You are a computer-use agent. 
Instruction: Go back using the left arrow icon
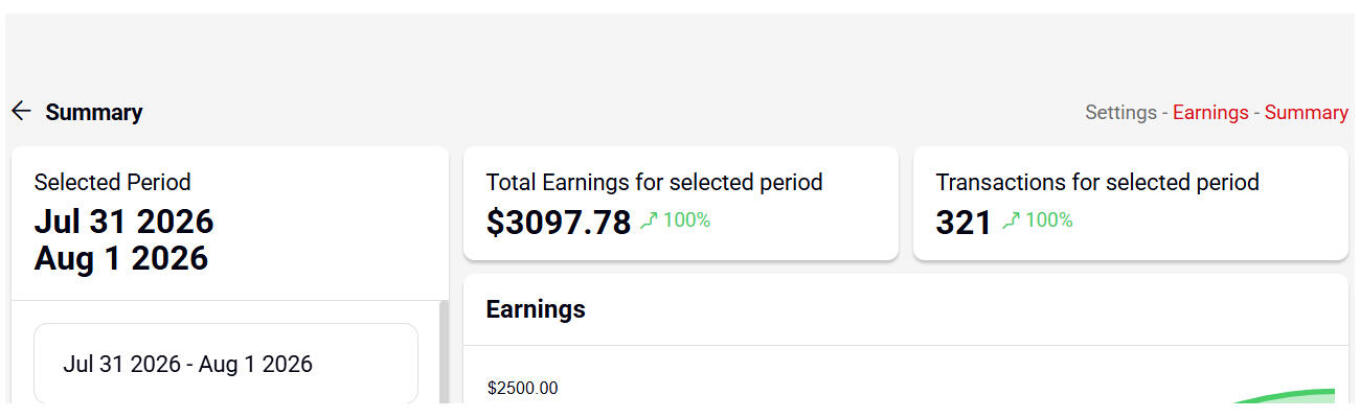tap(21, 111)
